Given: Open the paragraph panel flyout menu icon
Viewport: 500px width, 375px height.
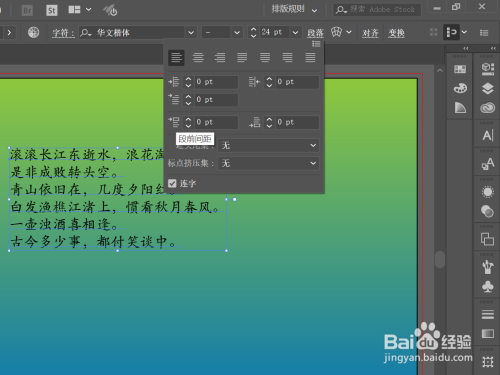Looking at the screenshot, I should click(x=316, y=44).
